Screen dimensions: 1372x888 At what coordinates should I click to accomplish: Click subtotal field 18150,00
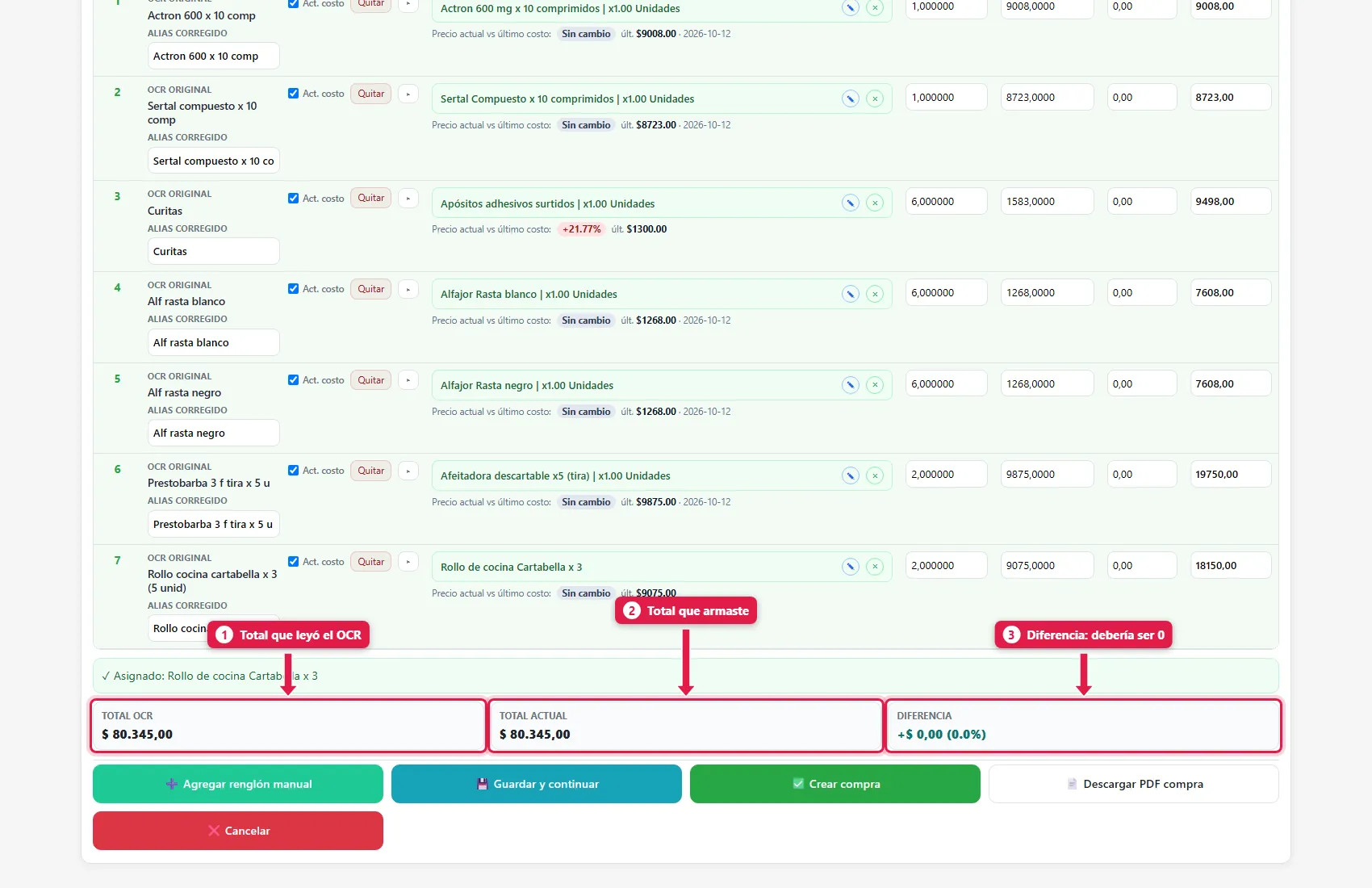pyautogui.click(x=1231, y=565)
